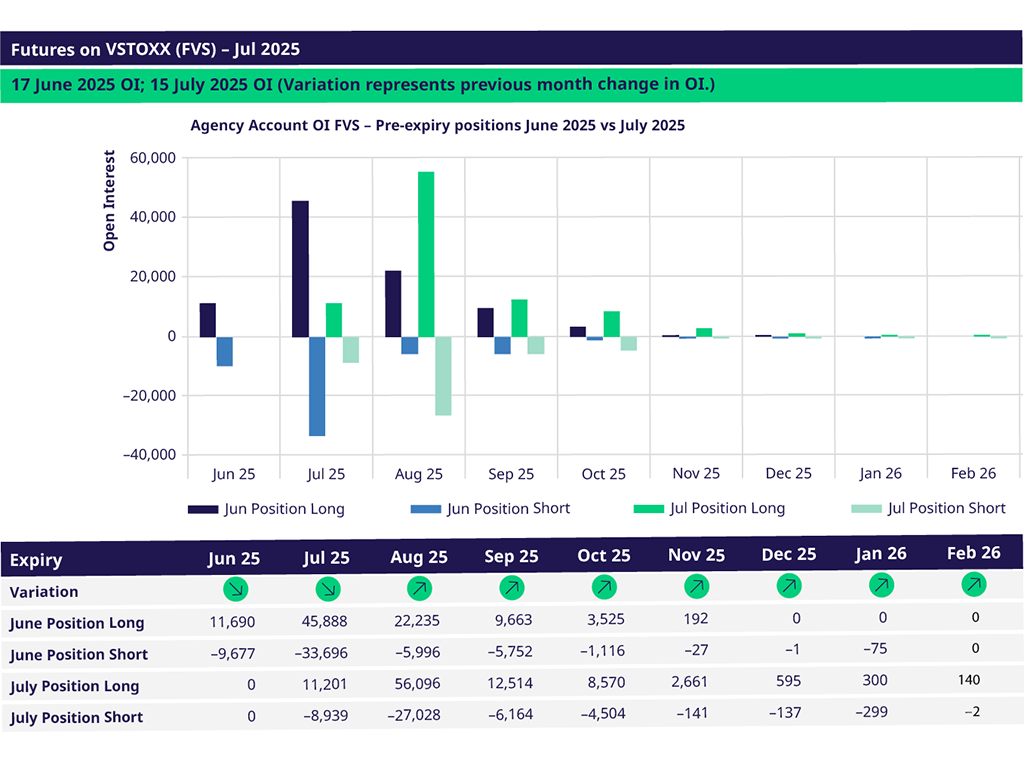Click the Jun 25 downward variation arrow icon
The image size is (1024, 762).
point(236,590)
